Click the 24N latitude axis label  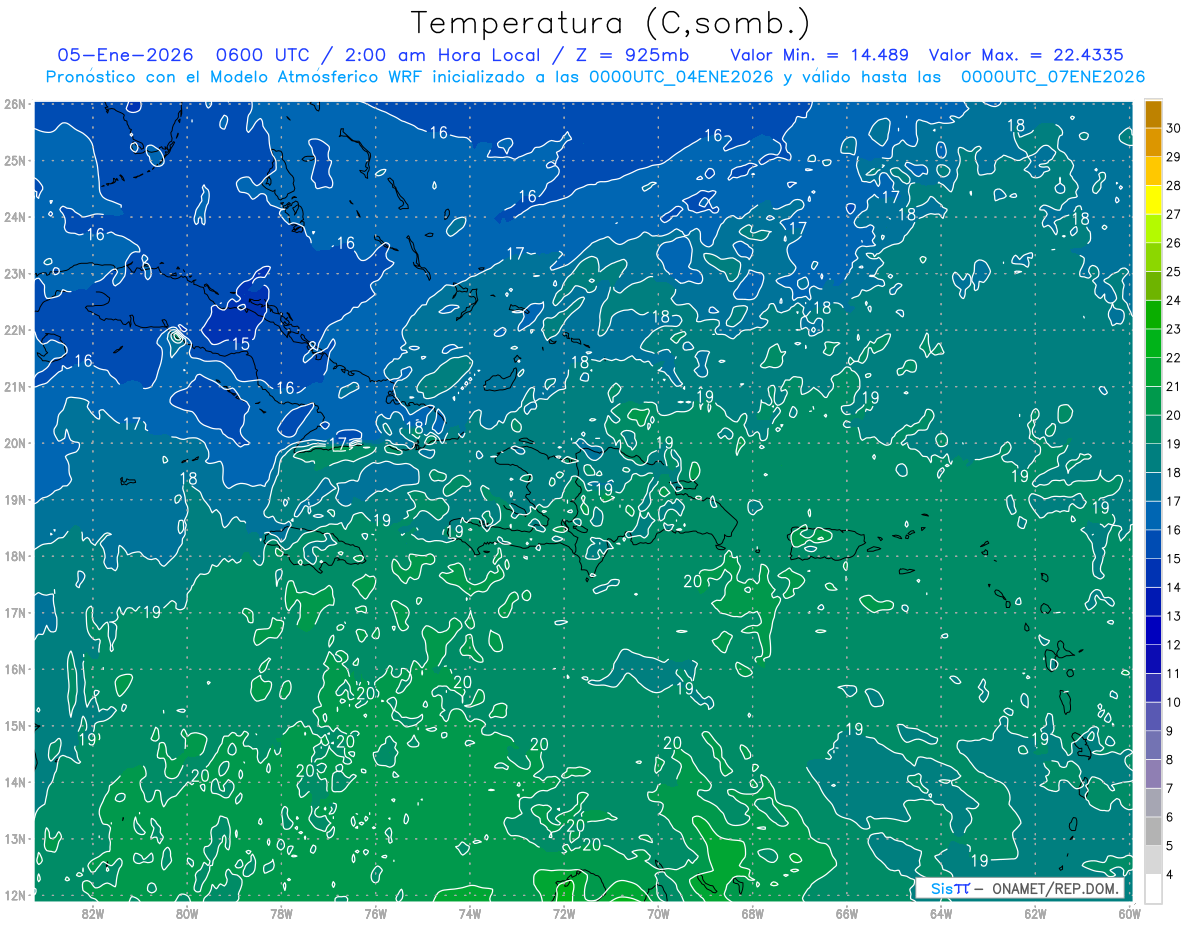click(14, 217)
